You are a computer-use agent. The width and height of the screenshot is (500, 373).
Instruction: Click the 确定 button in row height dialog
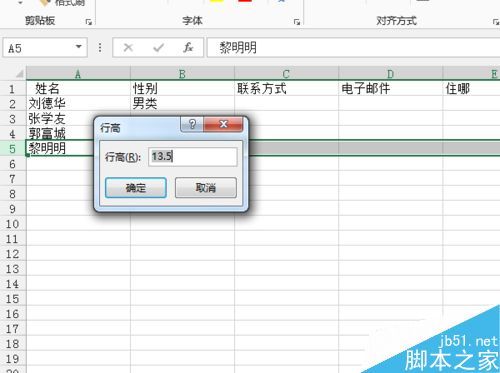click(x=136, y=188)
